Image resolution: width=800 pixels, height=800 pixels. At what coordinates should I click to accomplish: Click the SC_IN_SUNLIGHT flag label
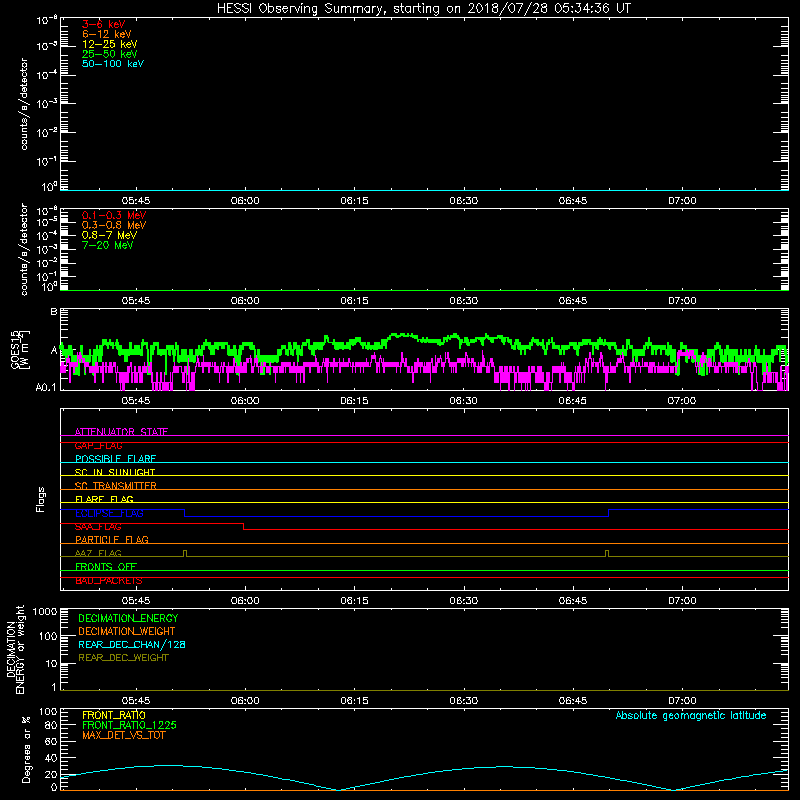(x=115, y=472)
